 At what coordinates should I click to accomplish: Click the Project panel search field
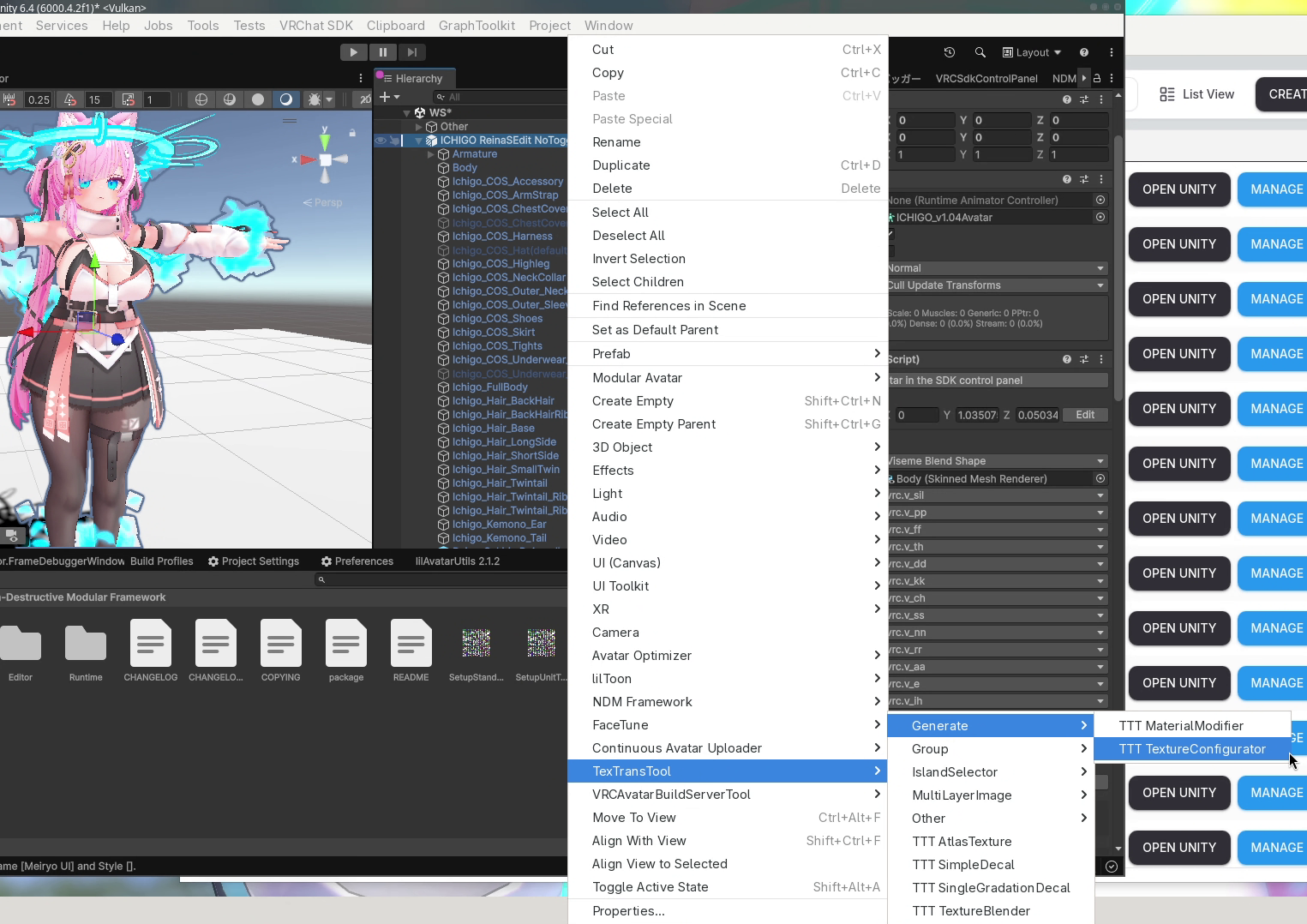pos(441,580)
